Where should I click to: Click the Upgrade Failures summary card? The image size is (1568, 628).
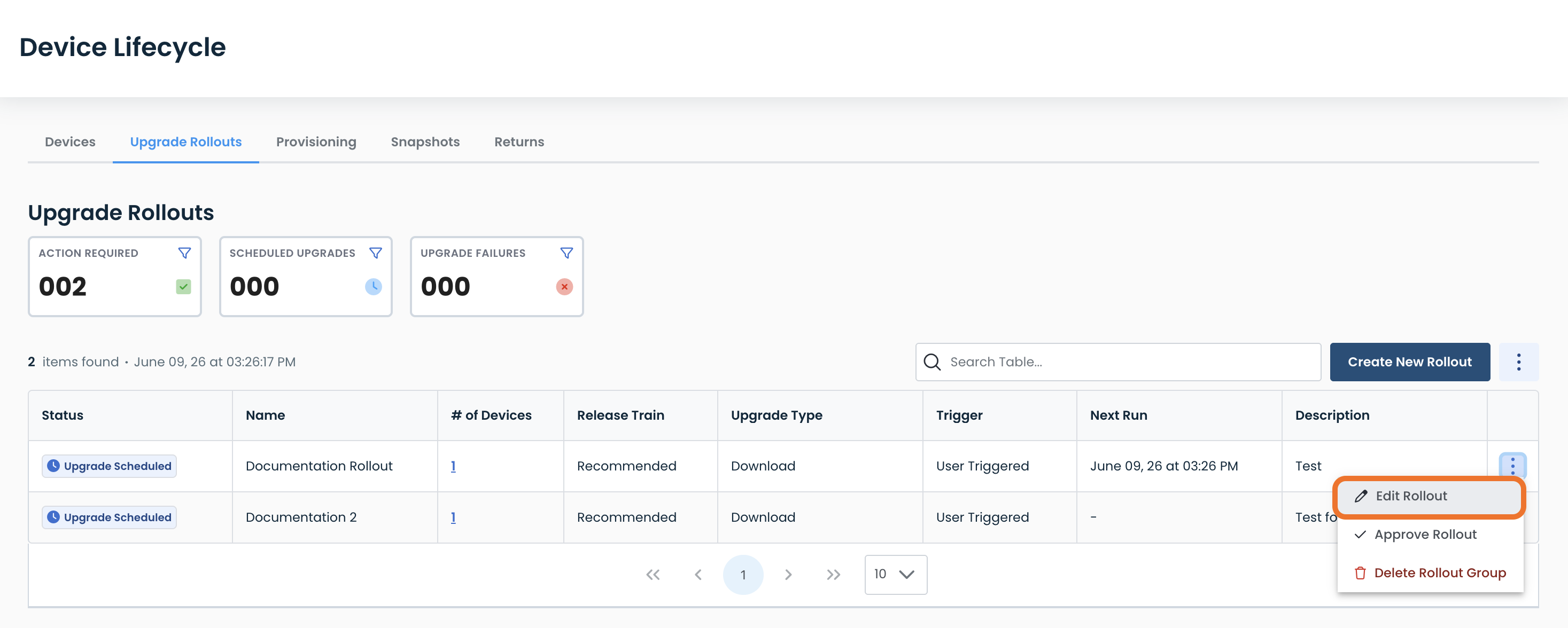(496, 277)
